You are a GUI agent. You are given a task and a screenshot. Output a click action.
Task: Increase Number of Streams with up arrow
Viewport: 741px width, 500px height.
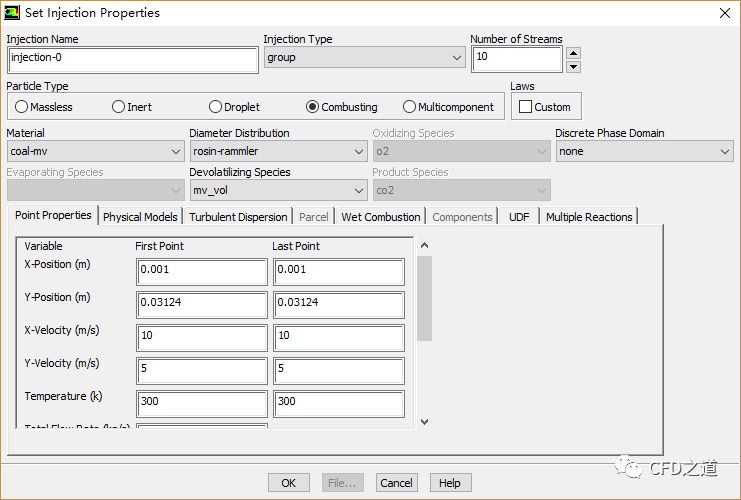coord(573,53)
